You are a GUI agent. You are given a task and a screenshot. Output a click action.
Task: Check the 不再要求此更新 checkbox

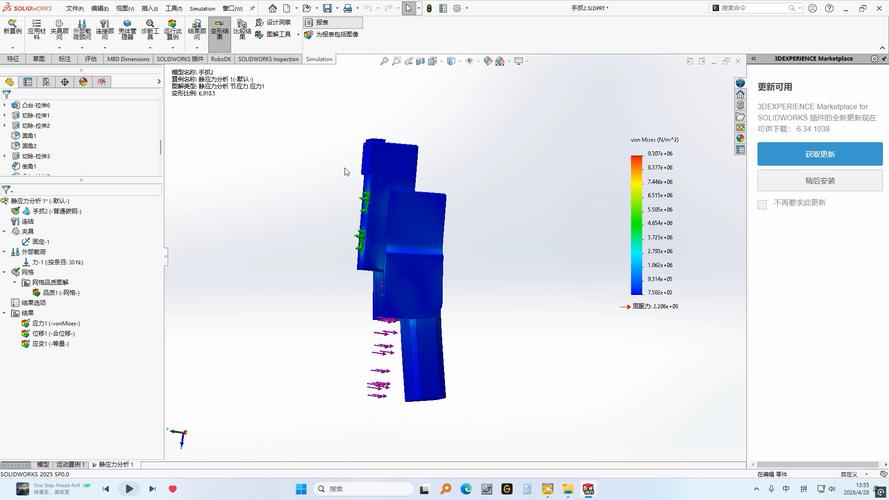point(762,204)
